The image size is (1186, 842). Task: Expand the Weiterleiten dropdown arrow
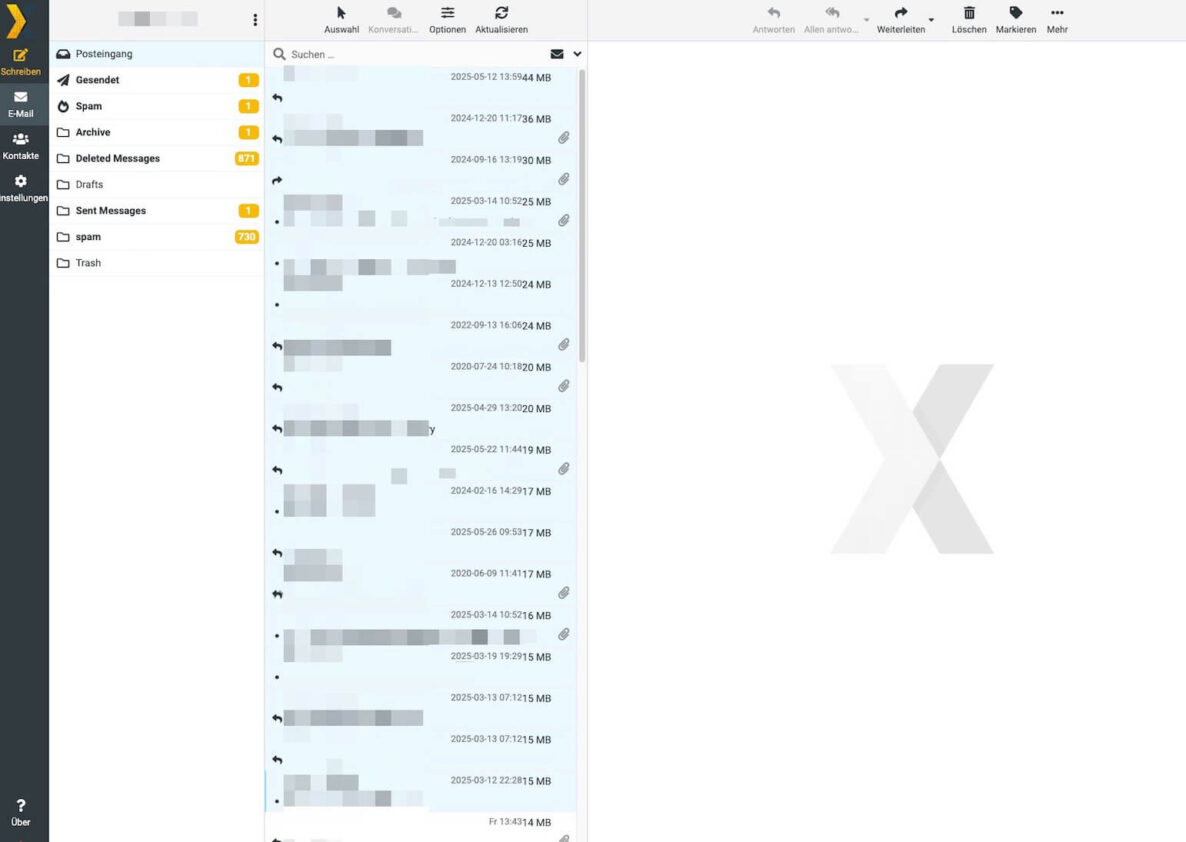point(931,20)
